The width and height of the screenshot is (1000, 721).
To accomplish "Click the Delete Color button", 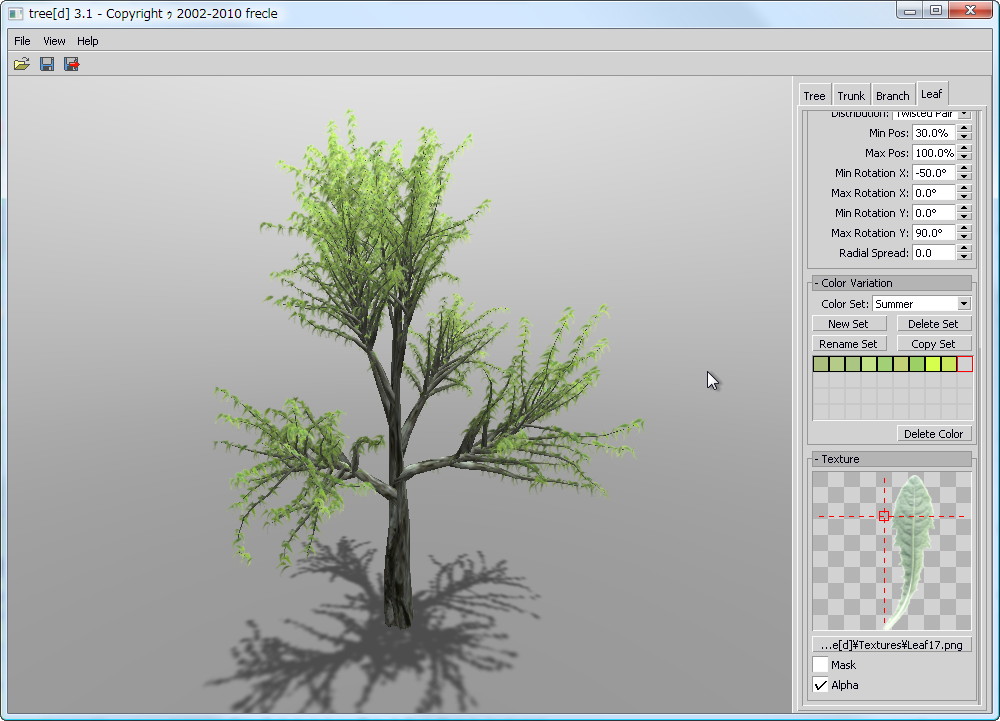I will (934, 434).
